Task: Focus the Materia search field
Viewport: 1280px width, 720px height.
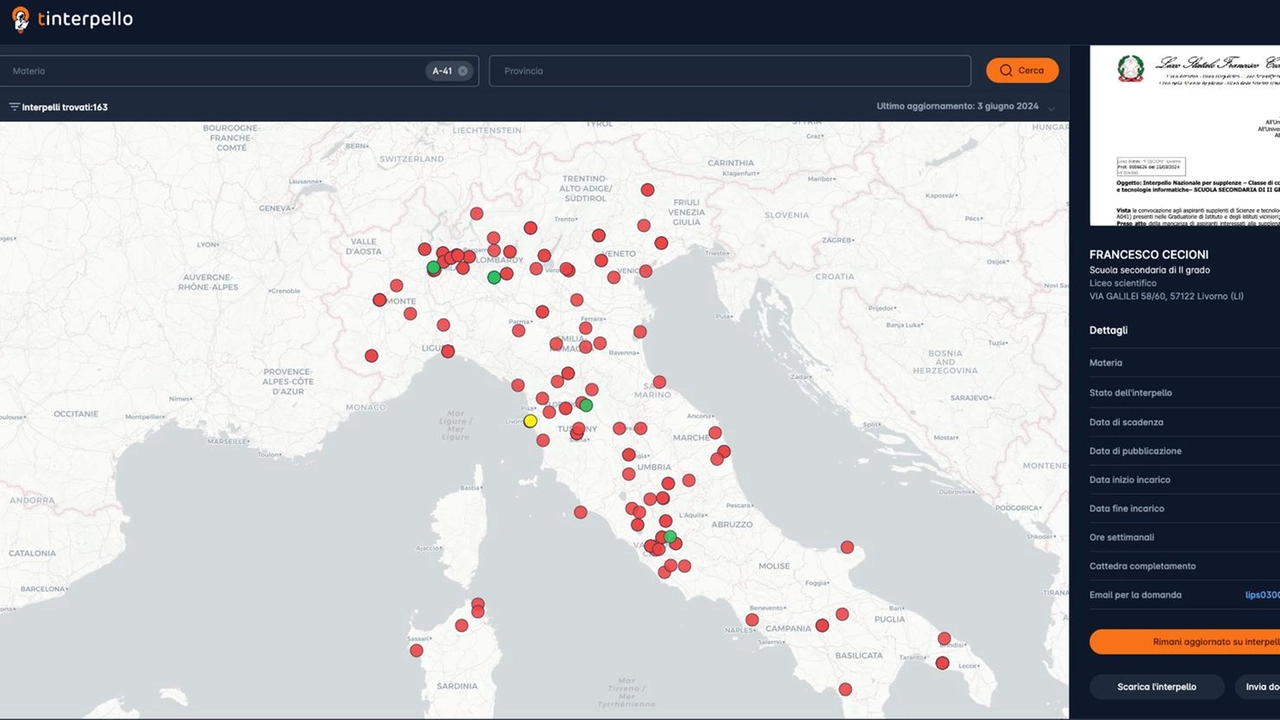Action: pos(239,71)
